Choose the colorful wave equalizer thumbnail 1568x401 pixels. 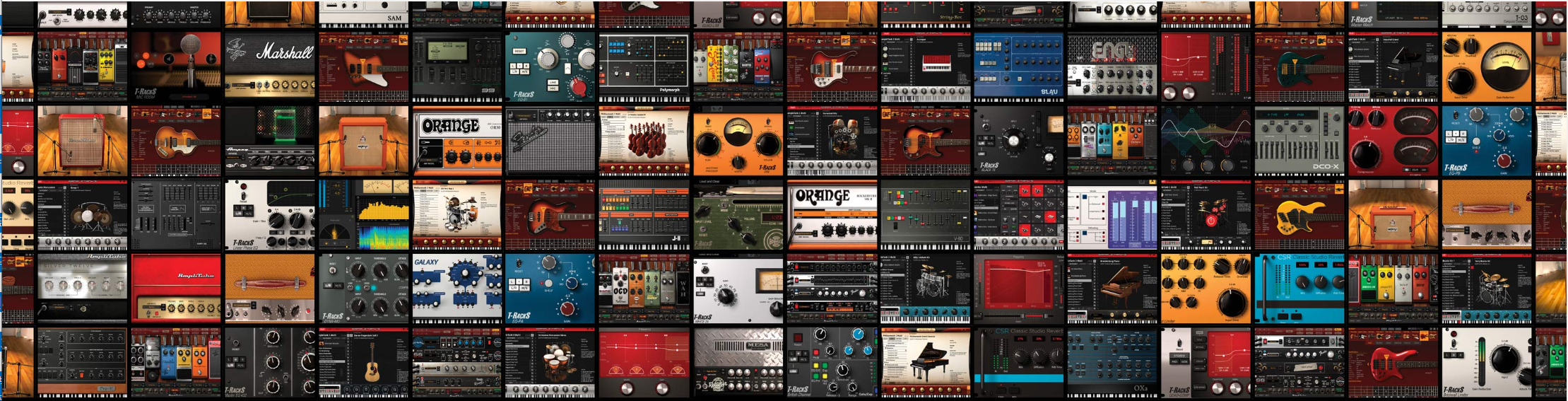pos(1206,141)
